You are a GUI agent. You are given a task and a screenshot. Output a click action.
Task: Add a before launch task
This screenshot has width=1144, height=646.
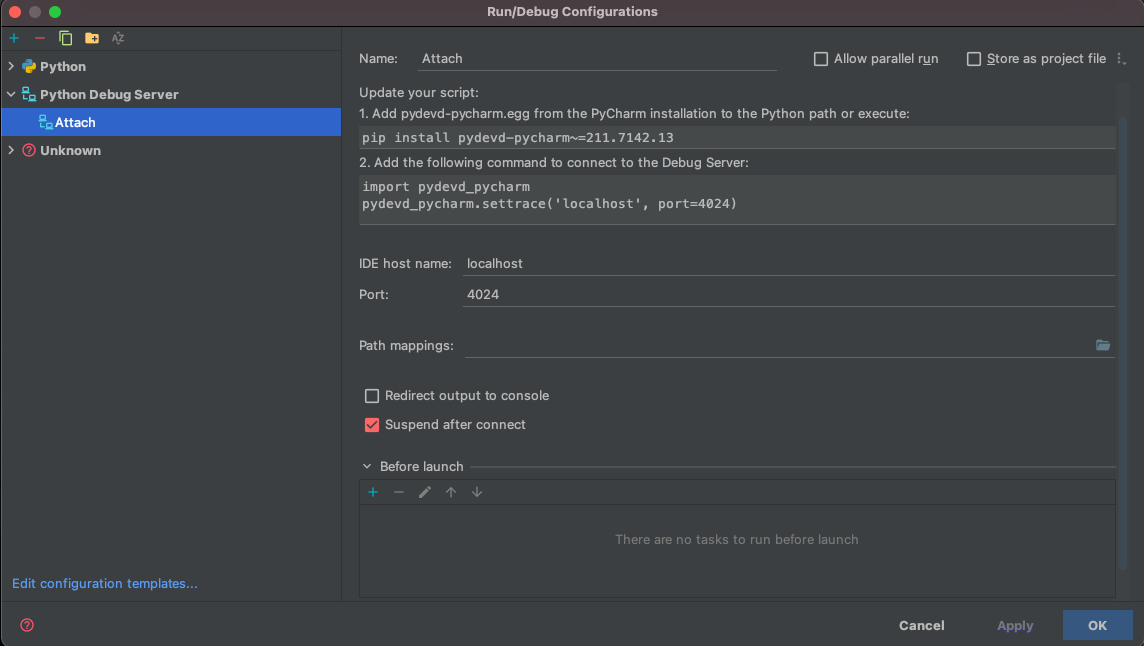(x=373, y=491)
